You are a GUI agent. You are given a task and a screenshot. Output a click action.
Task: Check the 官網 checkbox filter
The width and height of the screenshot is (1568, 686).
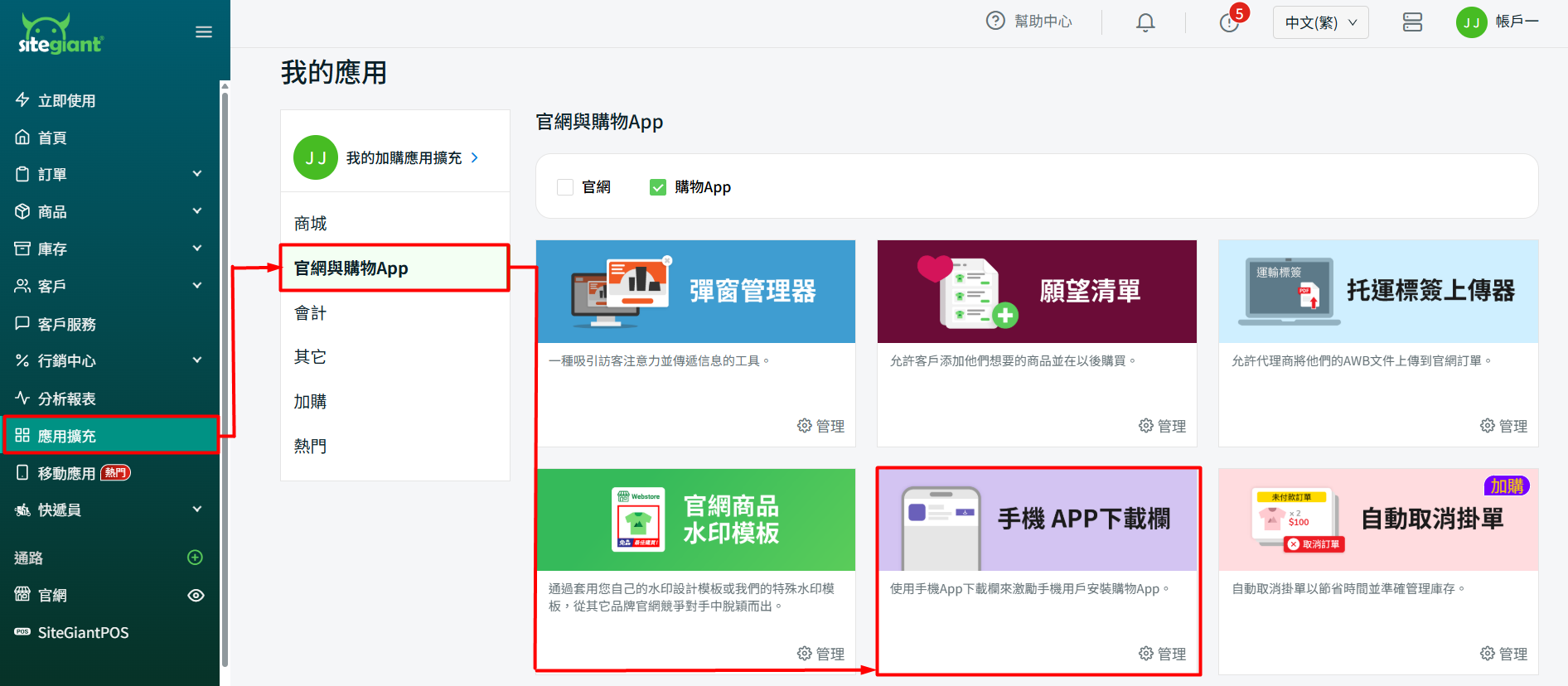point(565,187)
